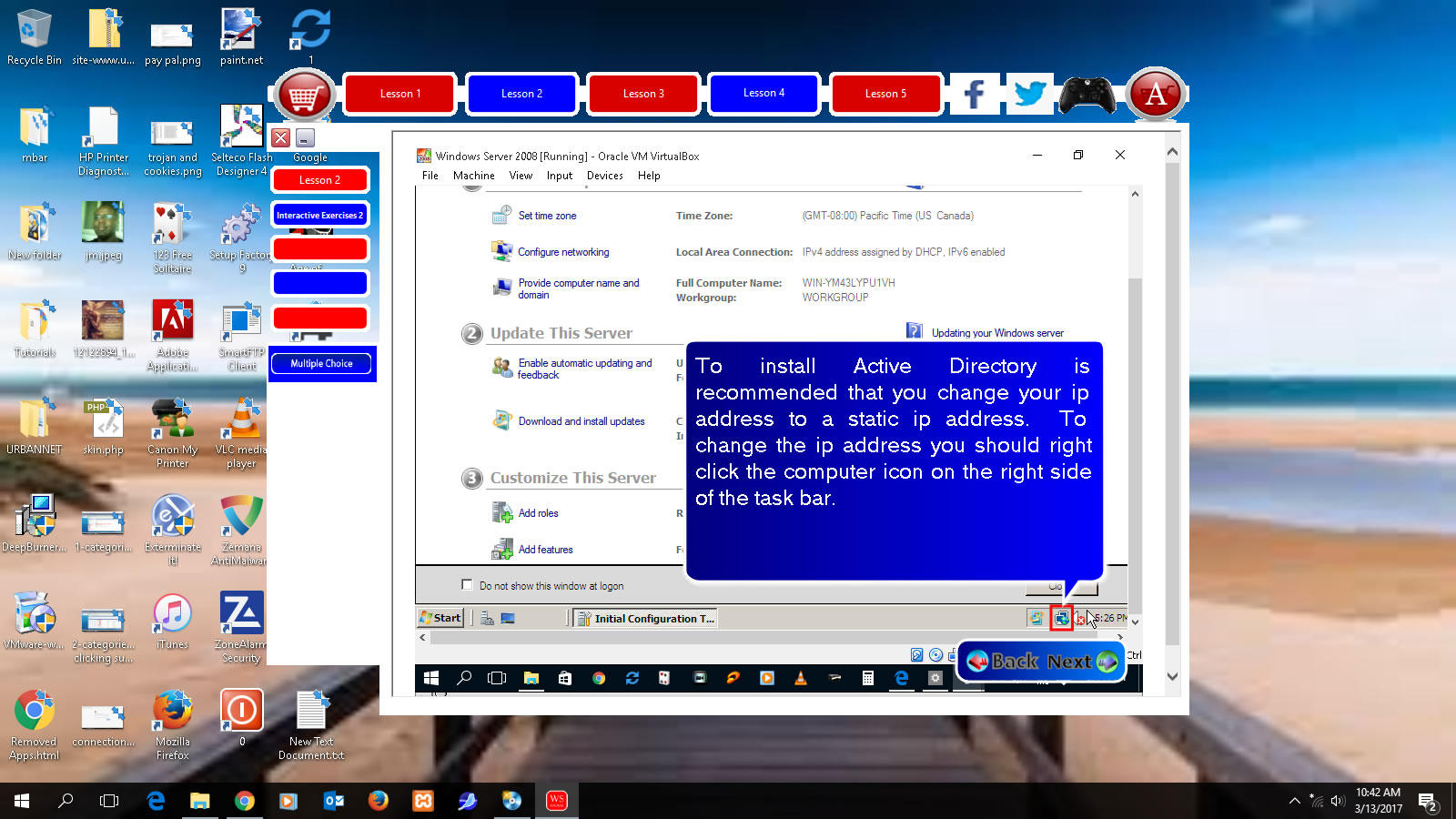The width and height of the screenshot is (1456, 819).
Task: Open VirtualBox Devices menu
Action: pyautogui.click(x=605, y=176)
